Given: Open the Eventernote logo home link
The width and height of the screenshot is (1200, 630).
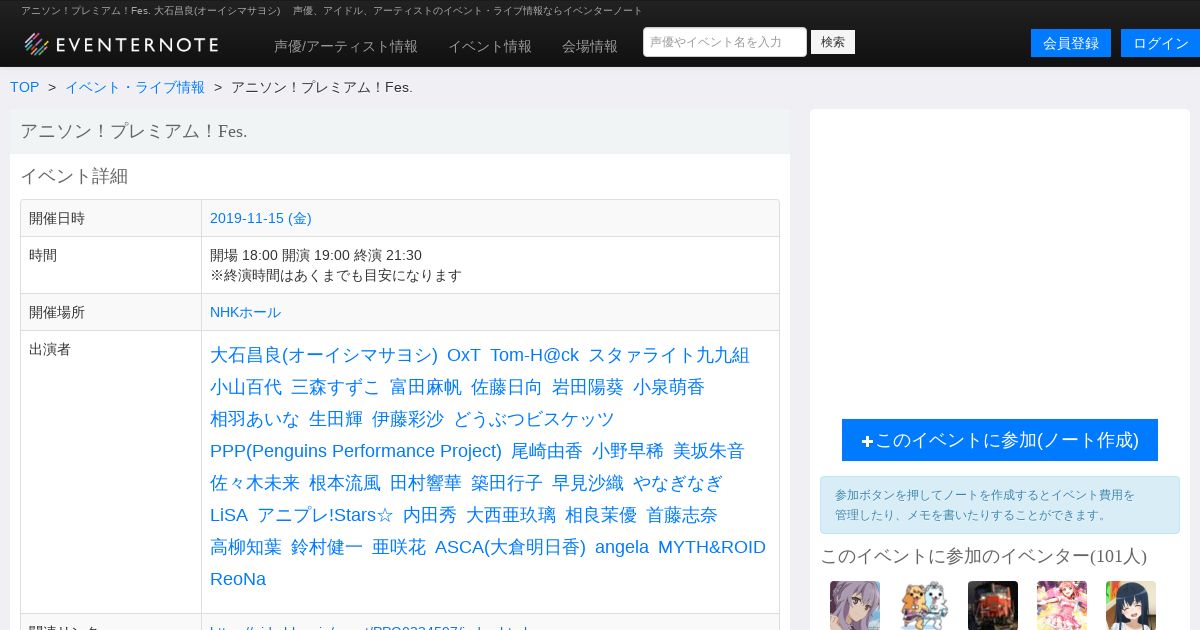Looking at the screenshot, I should (x=121, y=44).
